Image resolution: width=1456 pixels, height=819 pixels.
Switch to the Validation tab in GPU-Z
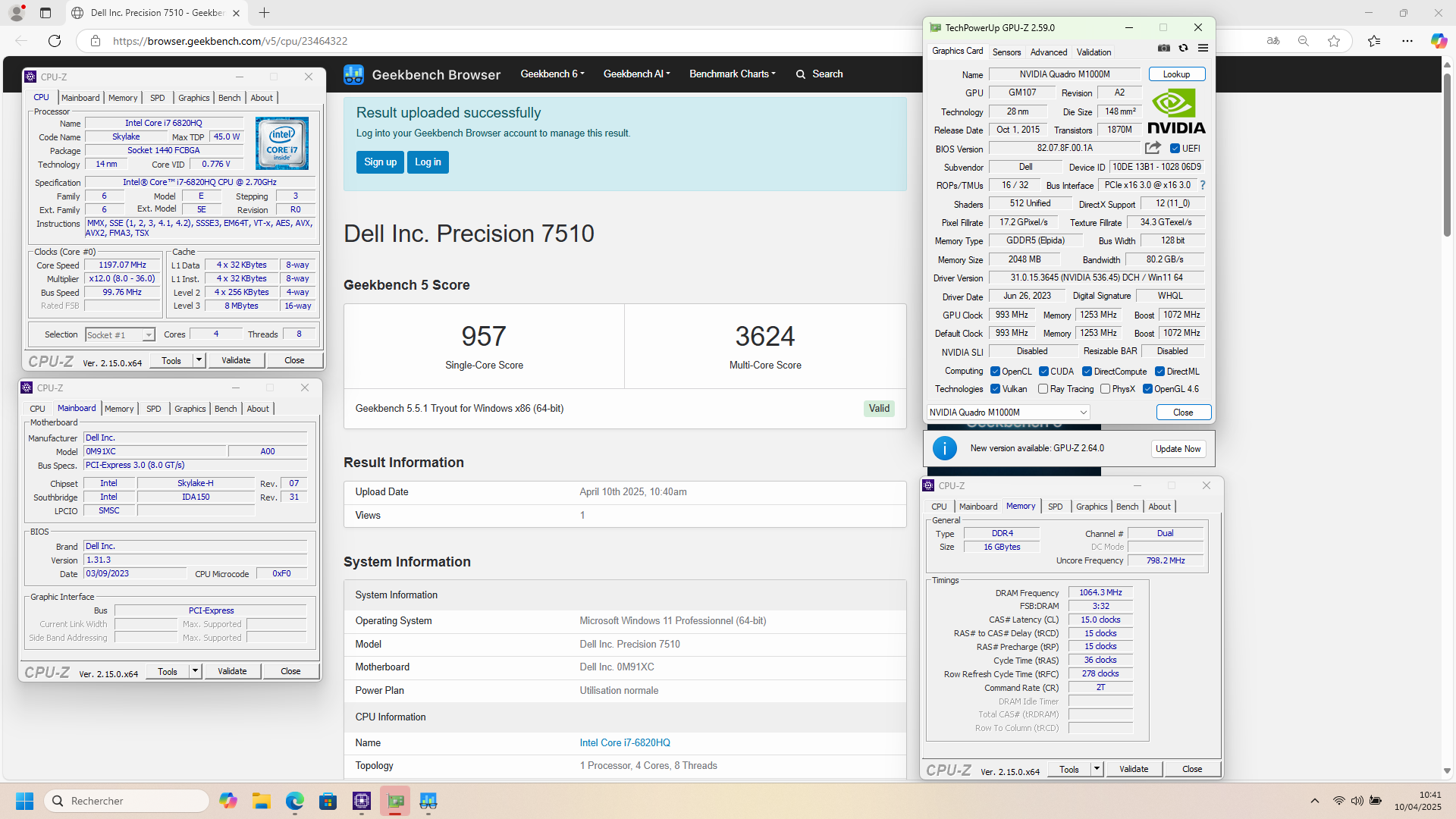coord(1094,52)
